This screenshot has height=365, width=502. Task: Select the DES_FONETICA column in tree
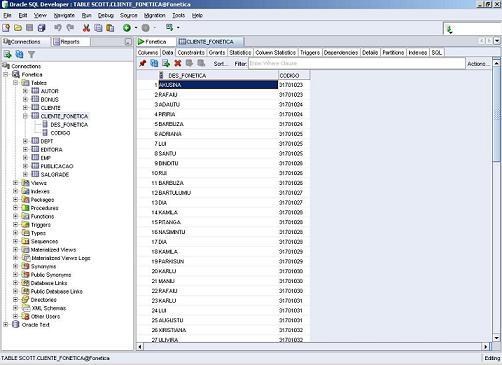pyautogui.click(x=69, y=124)
